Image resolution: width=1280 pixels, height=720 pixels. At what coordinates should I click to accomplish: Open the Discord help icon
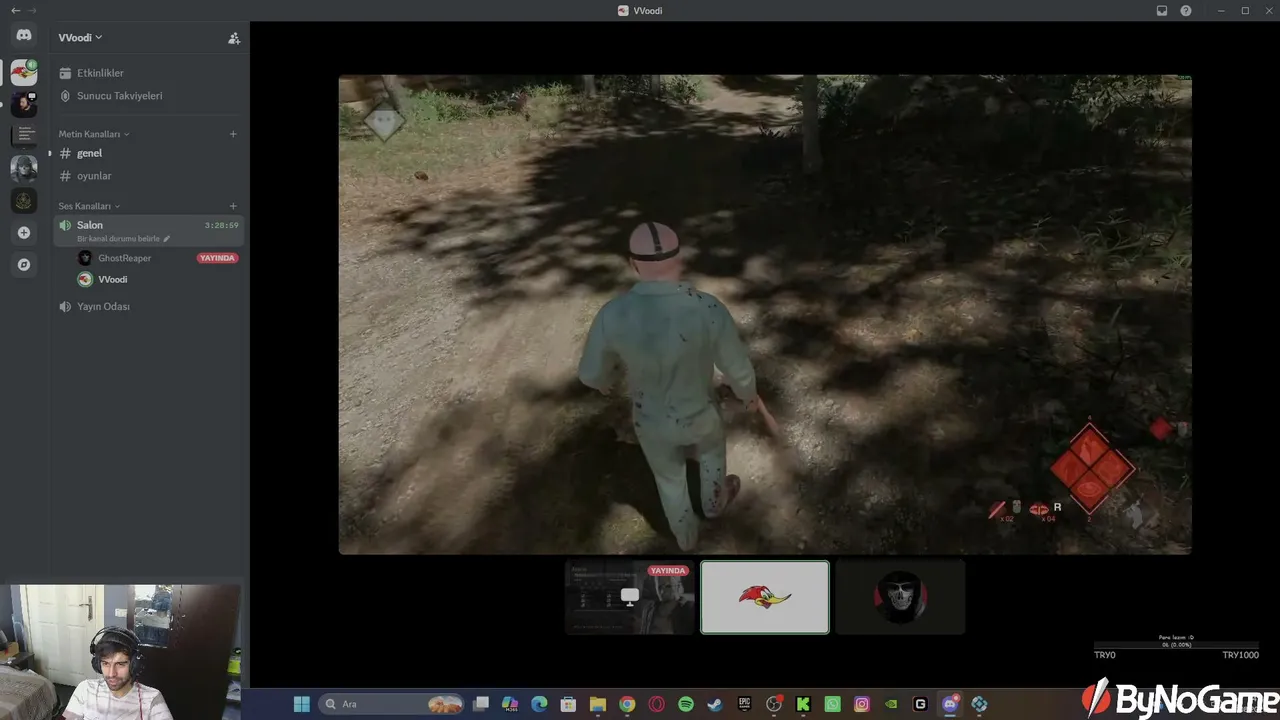coord(1186,10)
